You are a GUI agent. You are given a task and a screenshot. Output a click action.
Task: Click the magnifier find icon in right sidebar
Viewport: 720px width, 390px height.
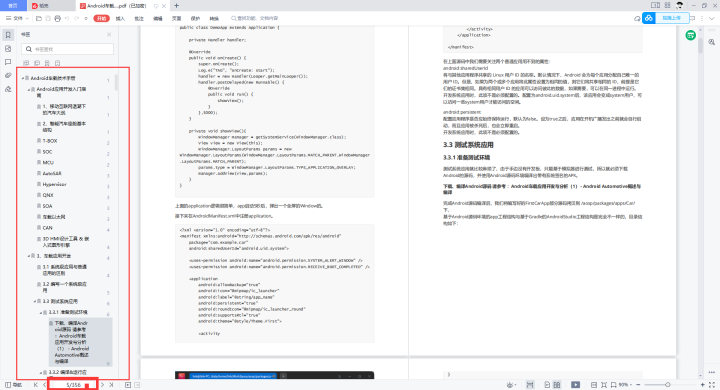pyautogui.click(x=712, y=42)
